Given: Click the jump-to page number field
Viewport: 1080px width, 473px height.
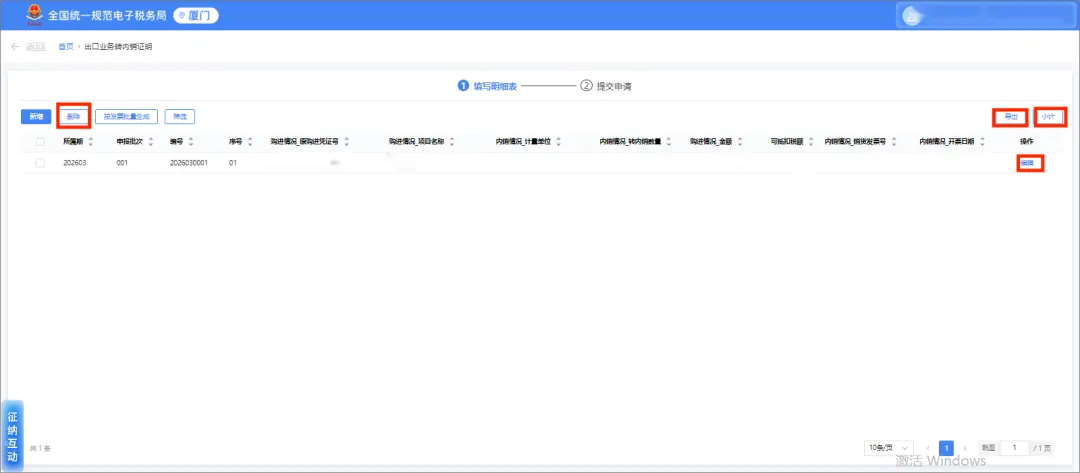Looking at the screenshot, I should click(x=1015, y=448).
